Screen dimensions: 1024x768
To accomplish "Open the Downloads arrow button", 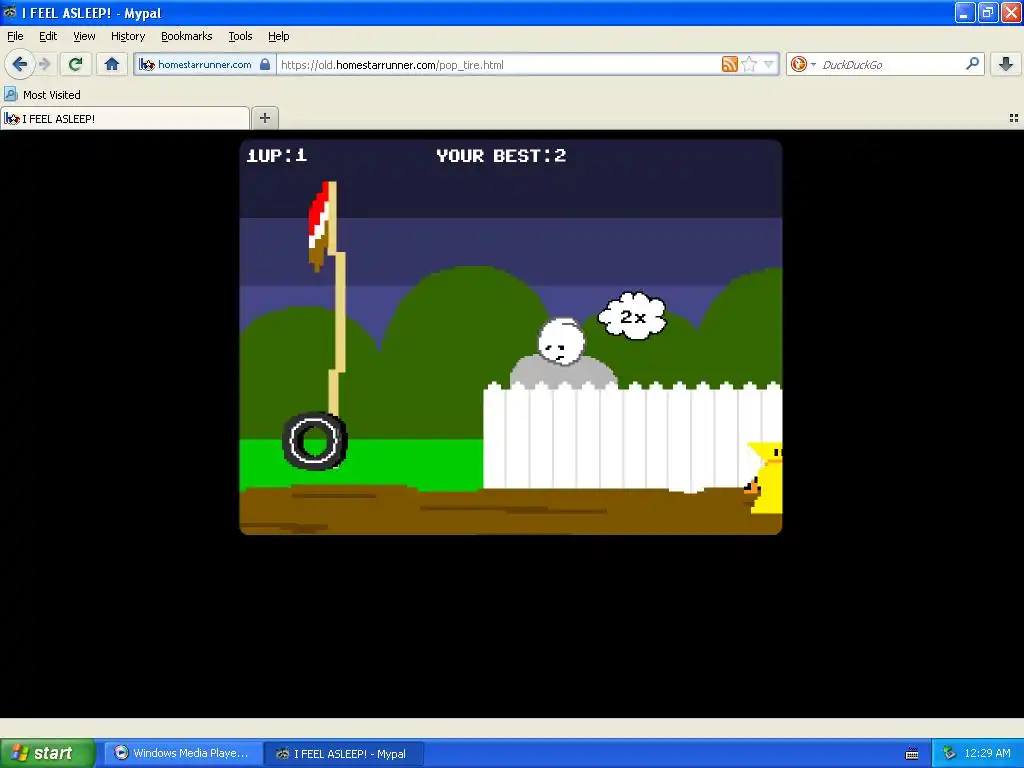I will point(1006,64).
